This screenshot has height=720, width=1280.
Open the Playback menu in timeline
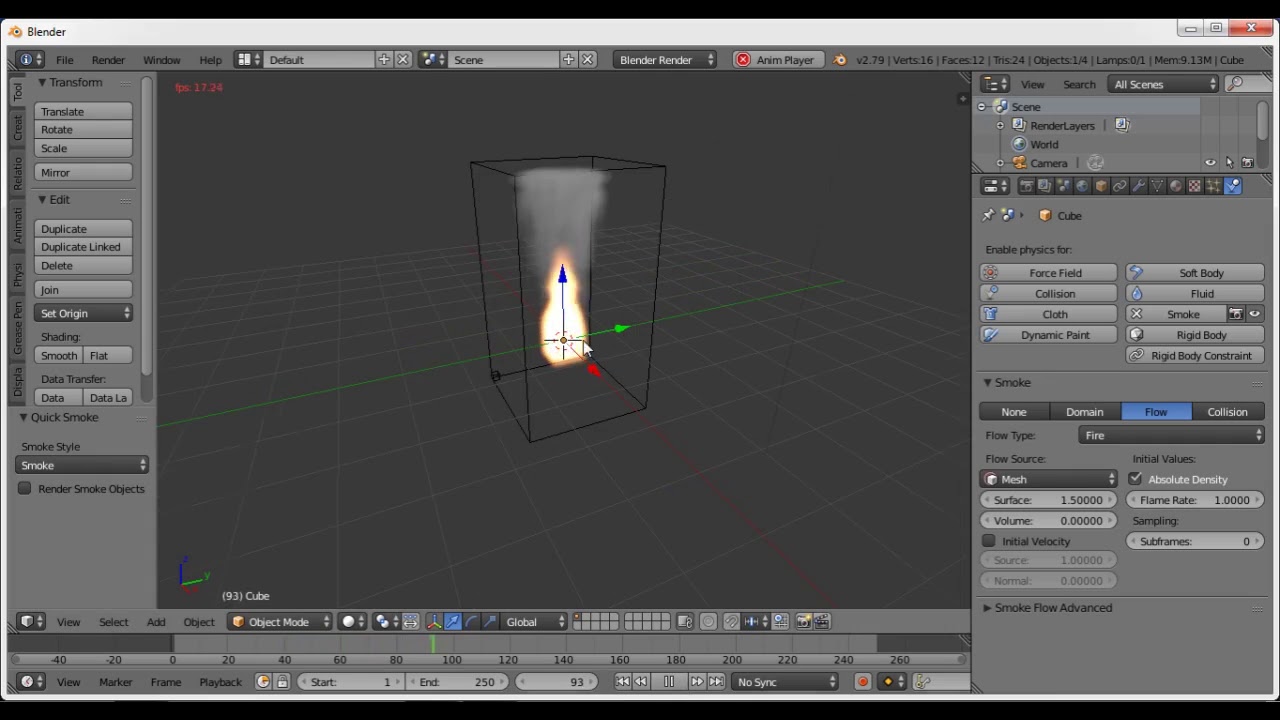click(x=220, y=682)
